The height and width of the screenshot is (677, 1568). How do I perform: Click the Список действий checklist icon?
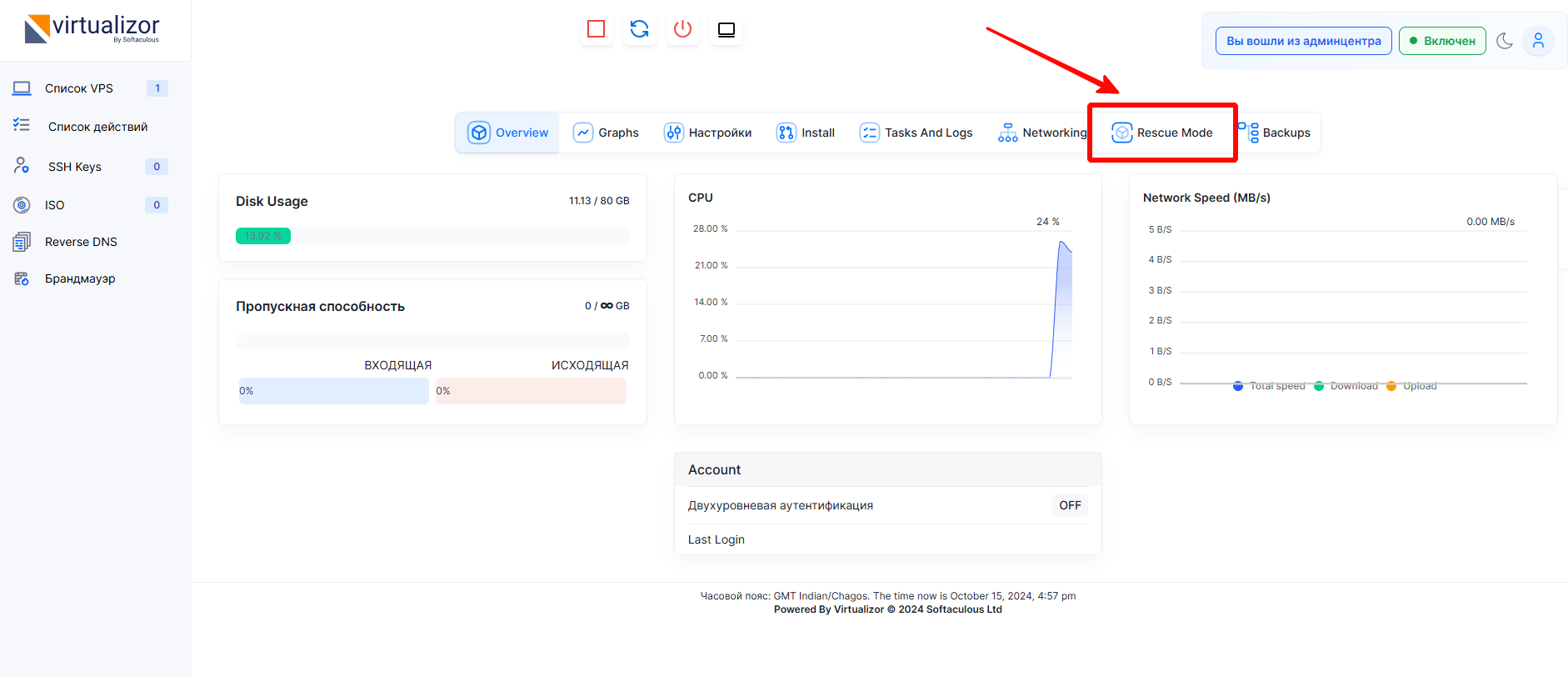(x=22, y=125)
